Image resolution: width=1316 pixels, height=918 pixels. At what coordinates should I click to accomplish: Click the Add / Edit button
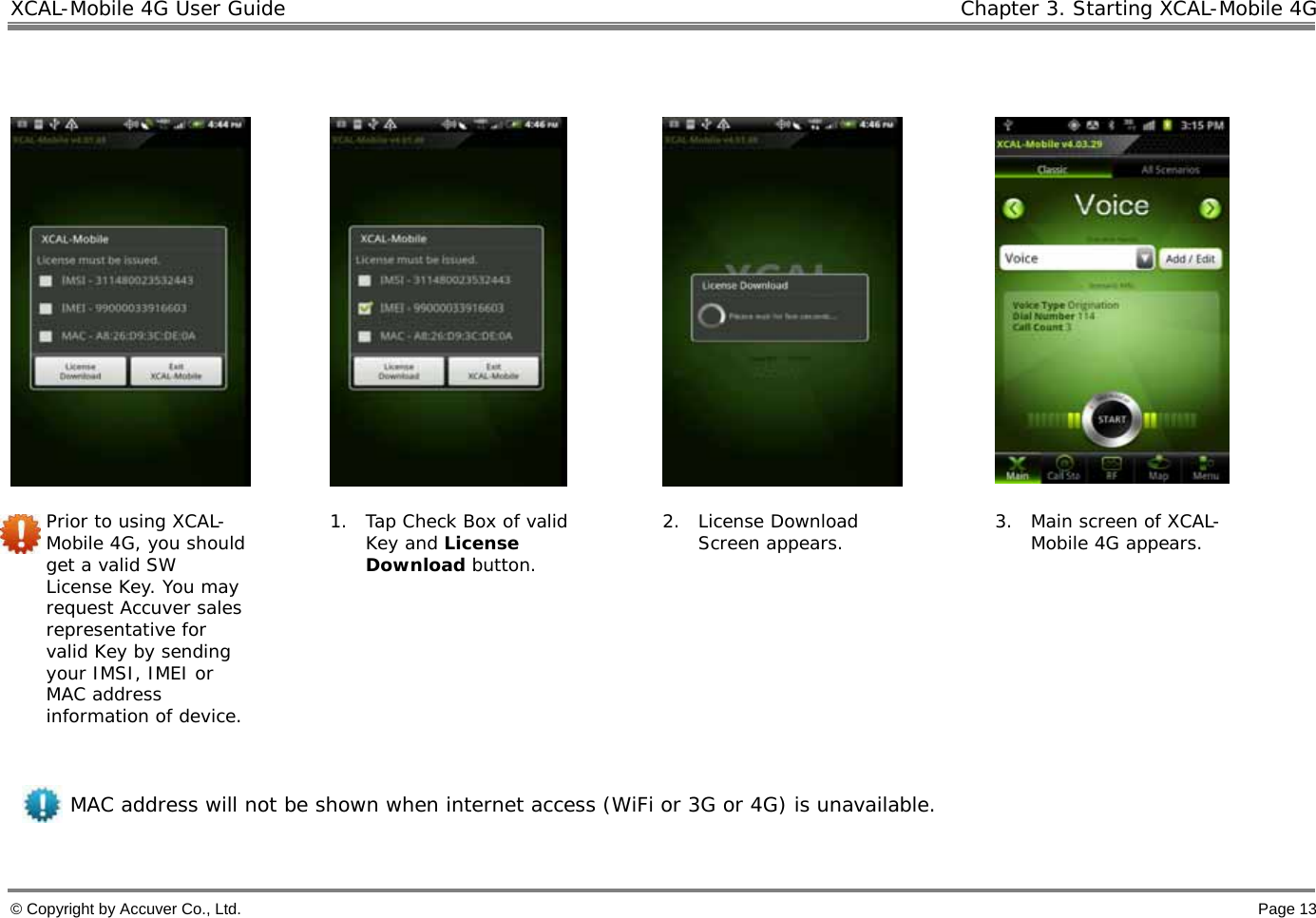(1191, 258)
